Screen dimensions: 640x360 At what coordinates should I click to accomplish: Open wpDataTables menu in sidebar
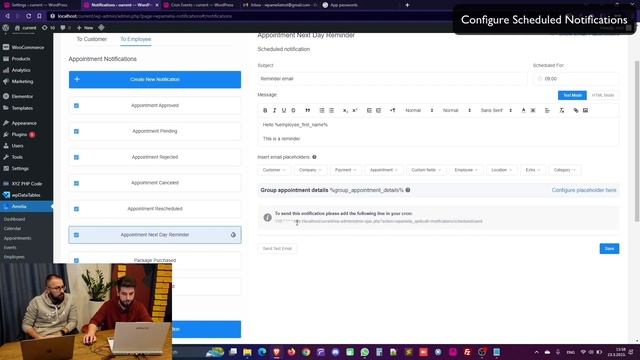(x=27, y=195)
